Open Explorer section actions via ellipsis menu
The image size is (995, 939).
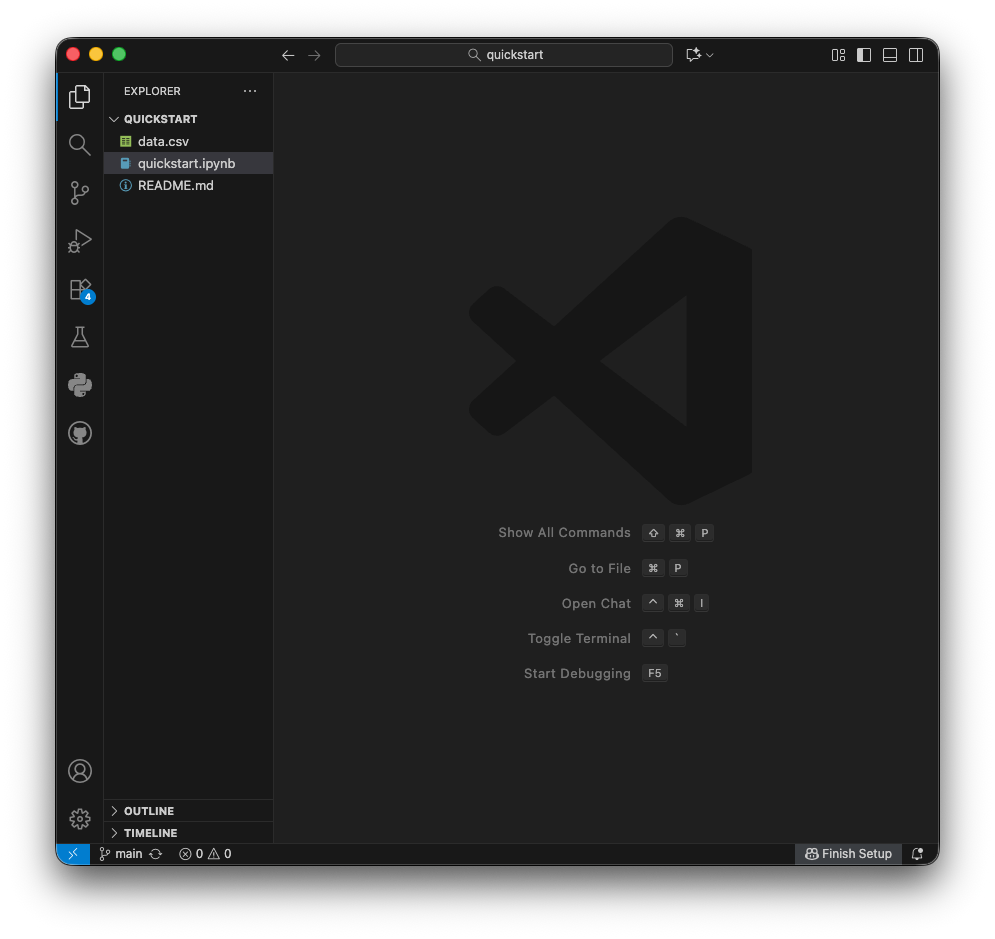click(x=249, y=91)
